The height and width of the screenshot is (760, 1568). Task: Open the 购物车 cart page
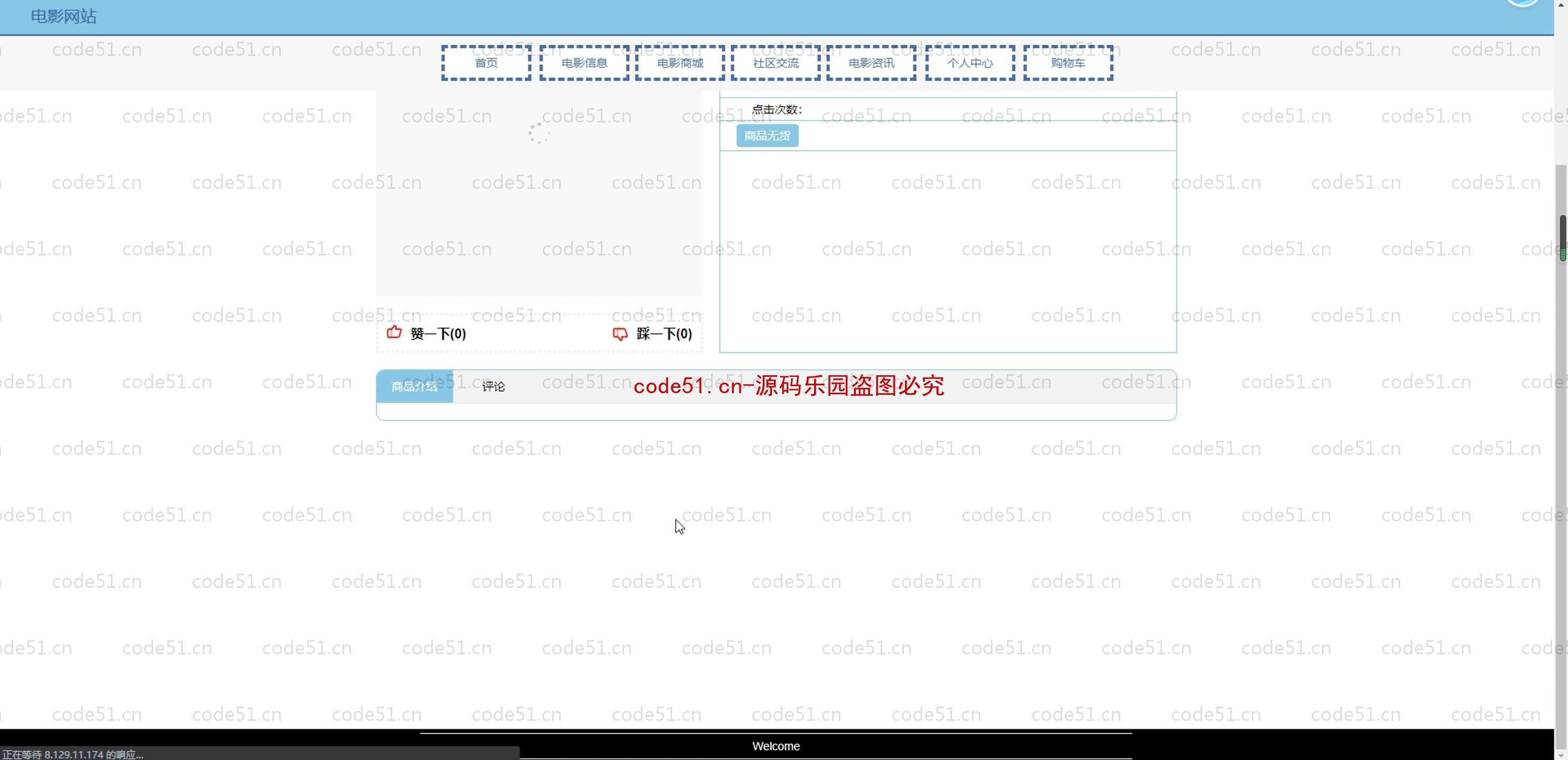point(1068,63)
